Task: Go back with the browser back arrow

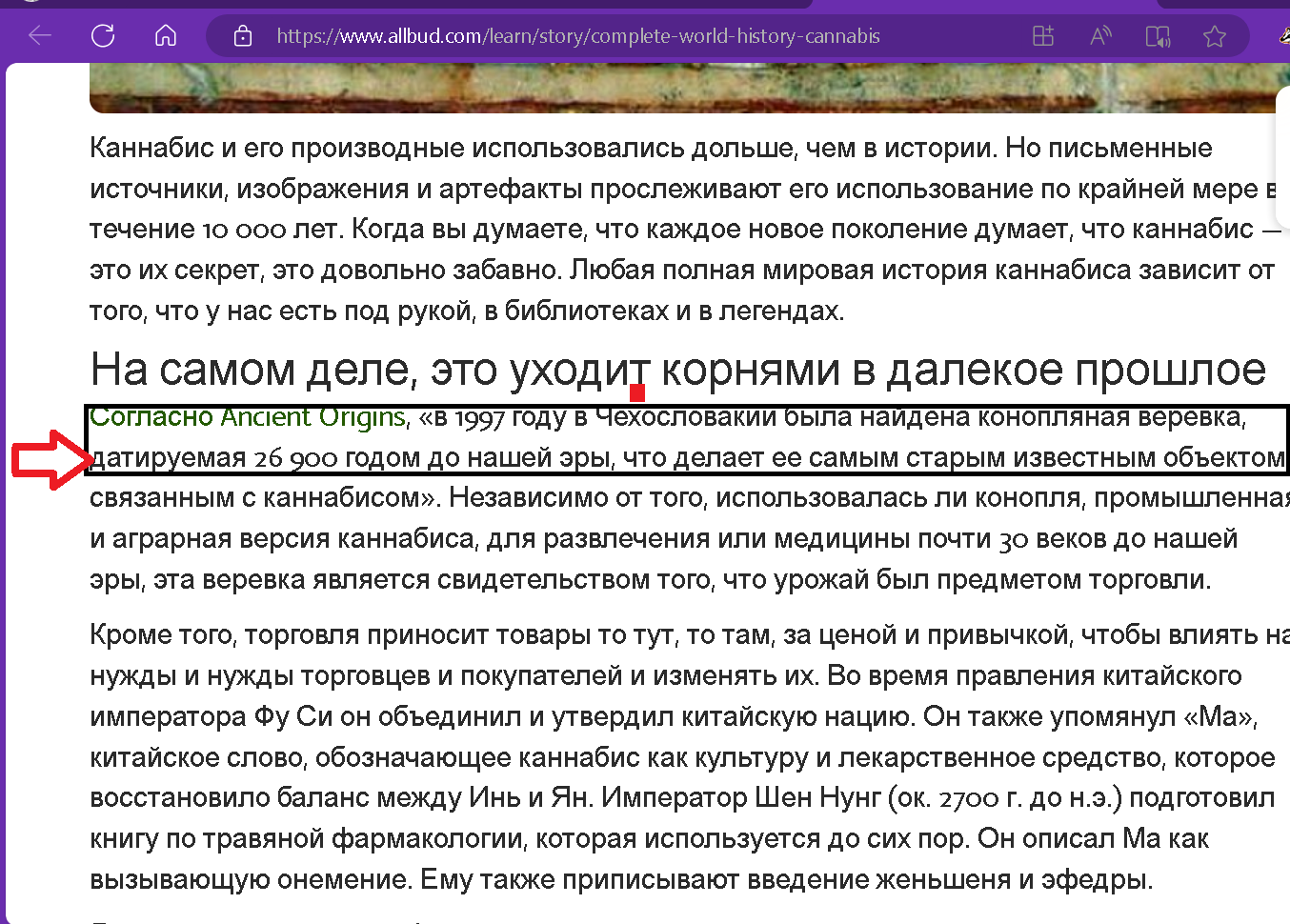Action: click(40, 36)
